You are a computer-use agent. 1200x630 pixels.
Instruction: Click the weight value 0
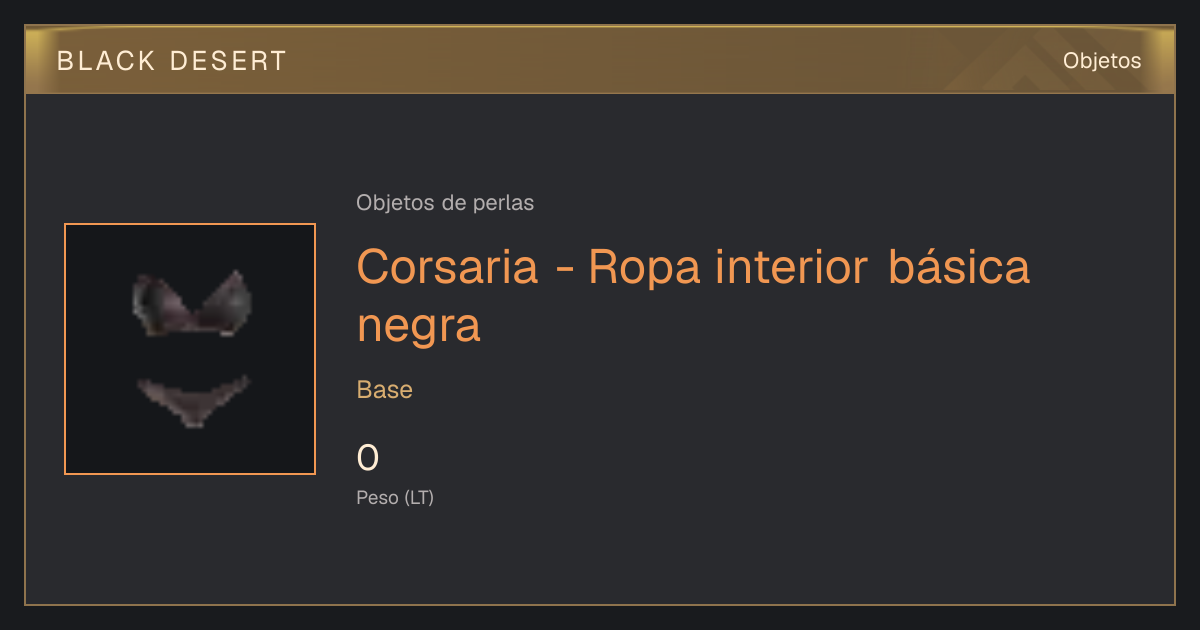[x=368, y=458]
